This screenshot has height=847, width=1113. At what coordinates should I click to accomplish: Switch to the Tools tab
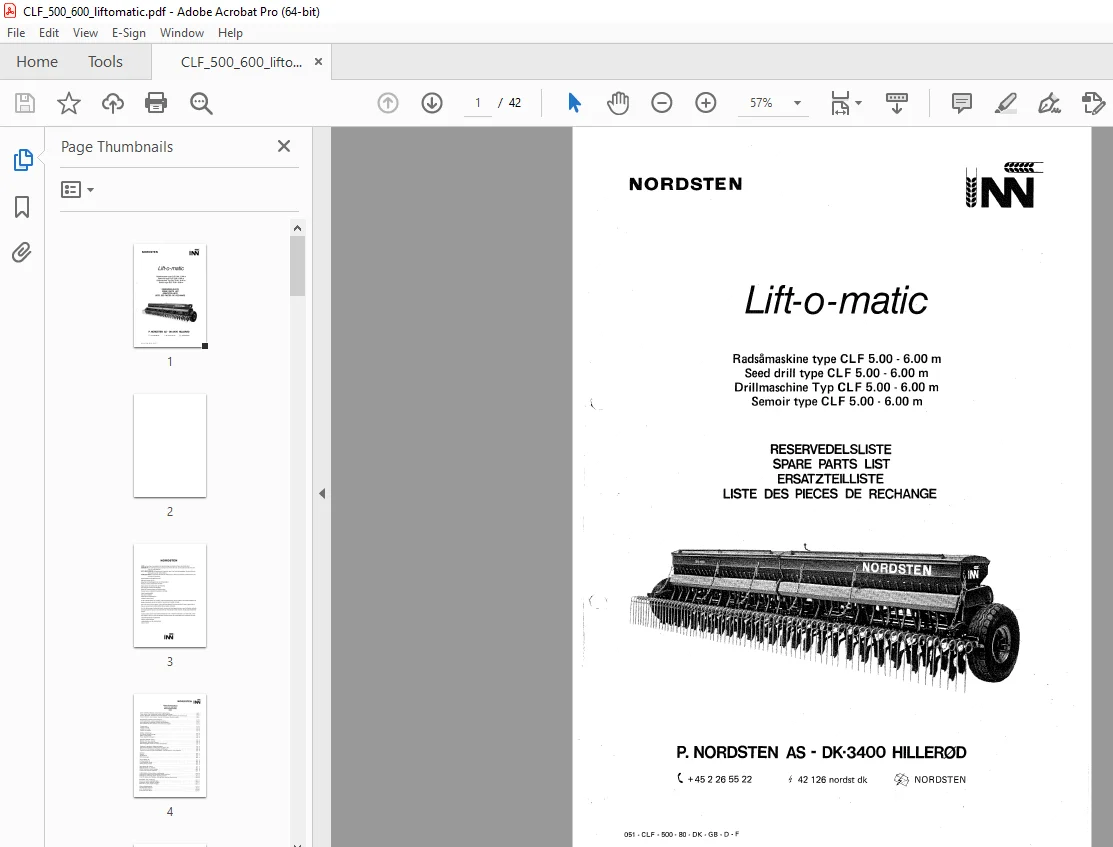click(105, 62)
